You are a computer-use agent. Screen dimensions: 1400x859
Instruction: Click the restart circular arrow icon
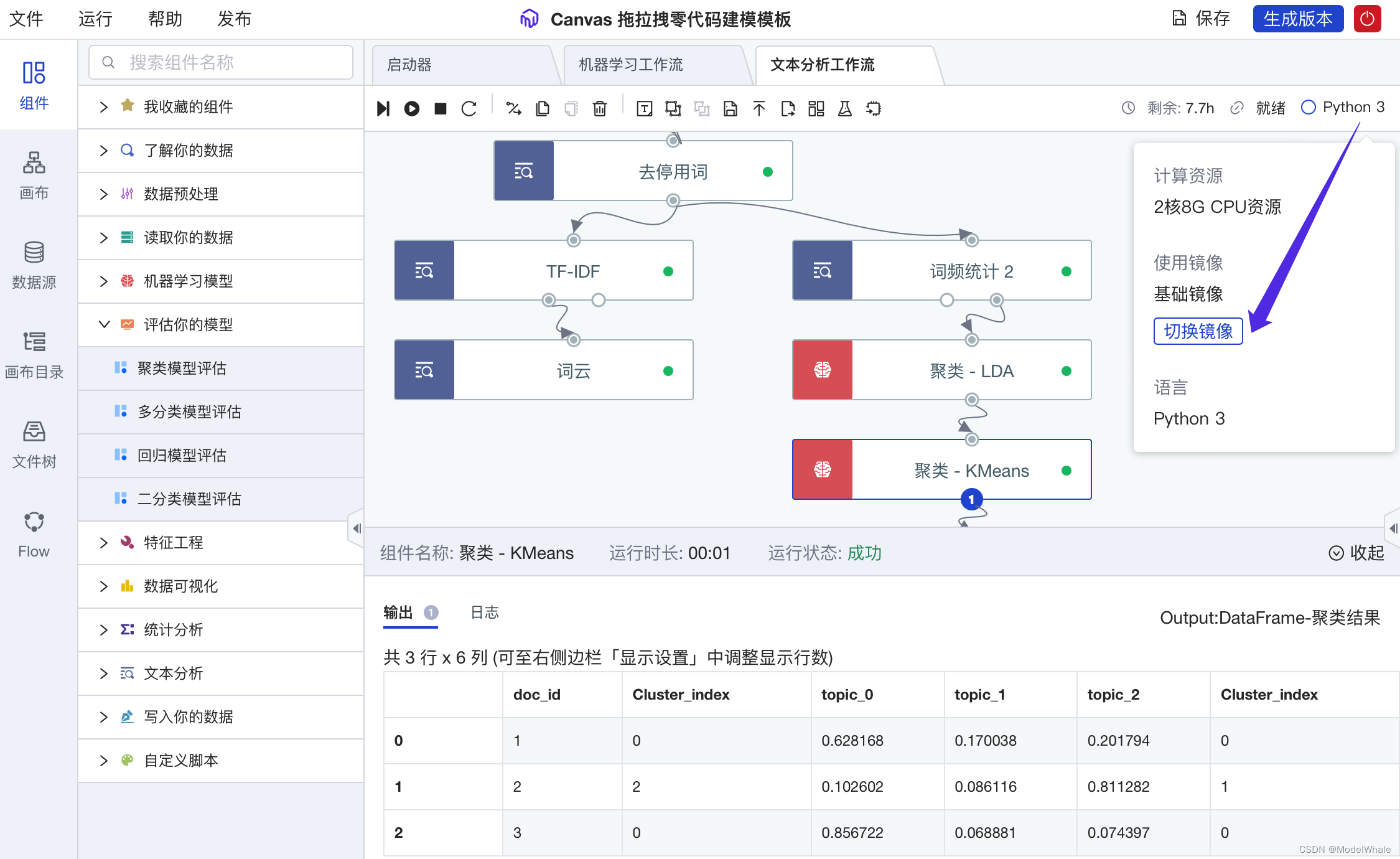point(469,108)
